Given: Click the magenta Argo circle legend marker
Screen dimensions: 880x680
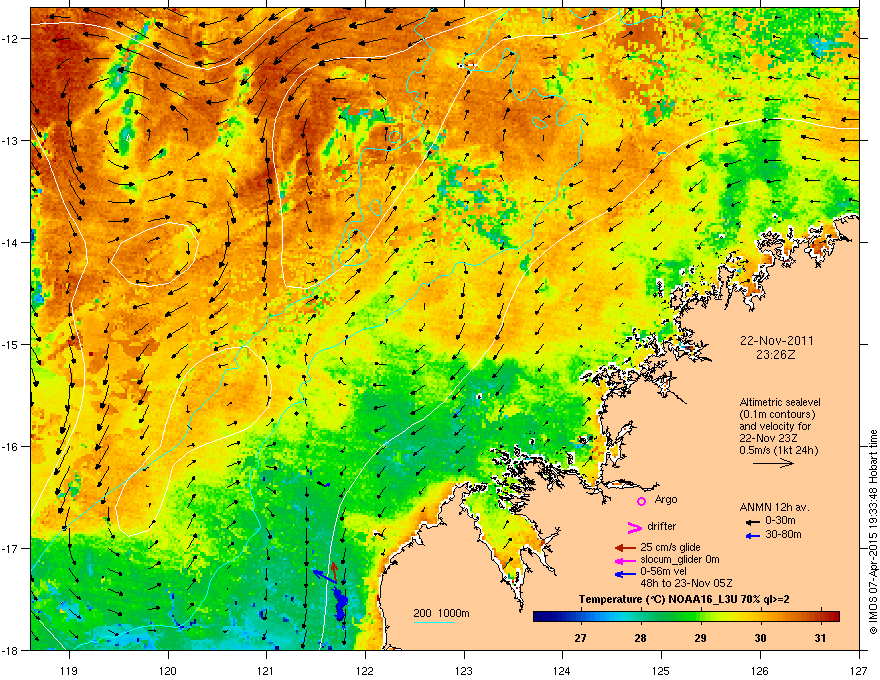Looking at the screenshot, I should click(x=641, y=501).
